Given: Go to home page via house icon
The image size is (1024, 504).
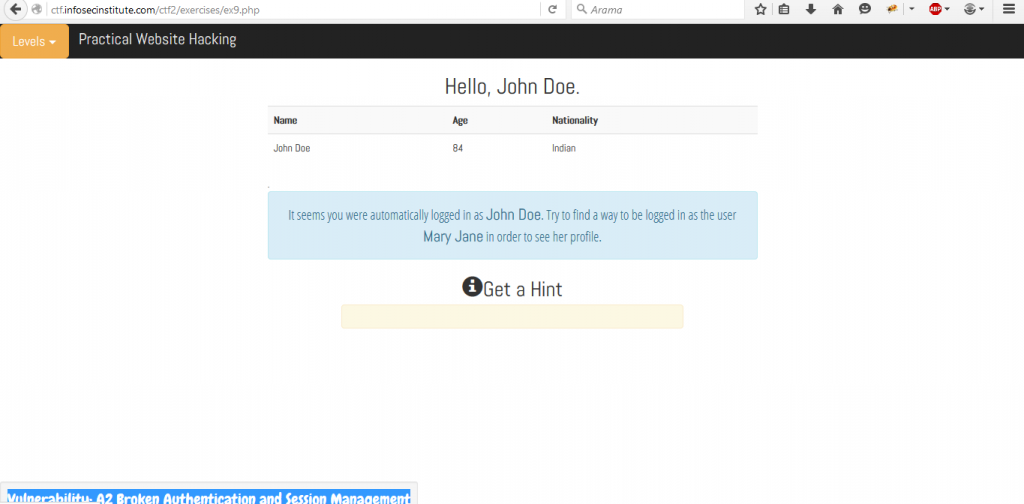Looking at the screenshot, I should [x=838, y=9].
